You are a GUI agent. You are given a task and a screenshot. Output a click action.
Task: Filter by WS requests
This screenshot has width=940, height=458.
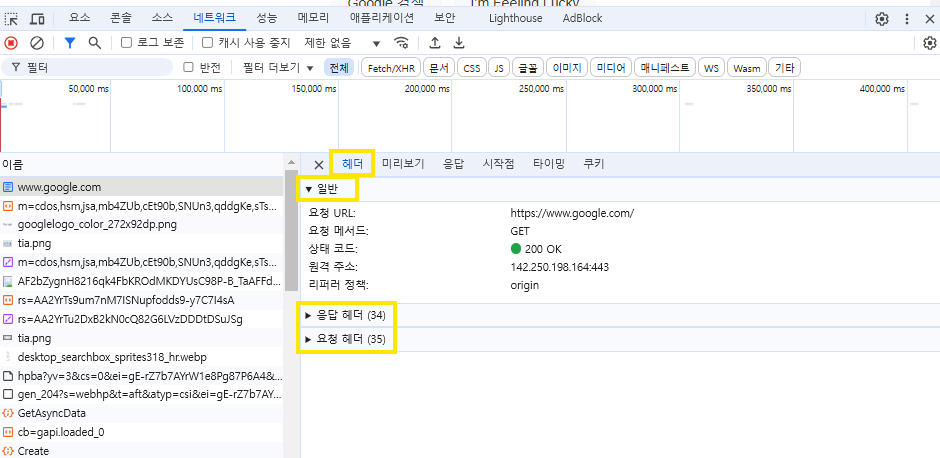[x=711, y=68]
